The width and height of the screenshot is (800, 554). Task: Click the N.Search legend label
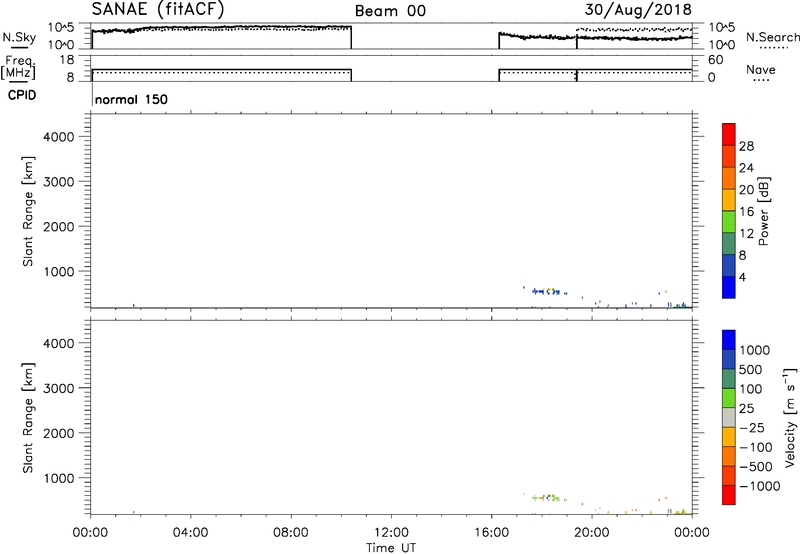(772, 37)
